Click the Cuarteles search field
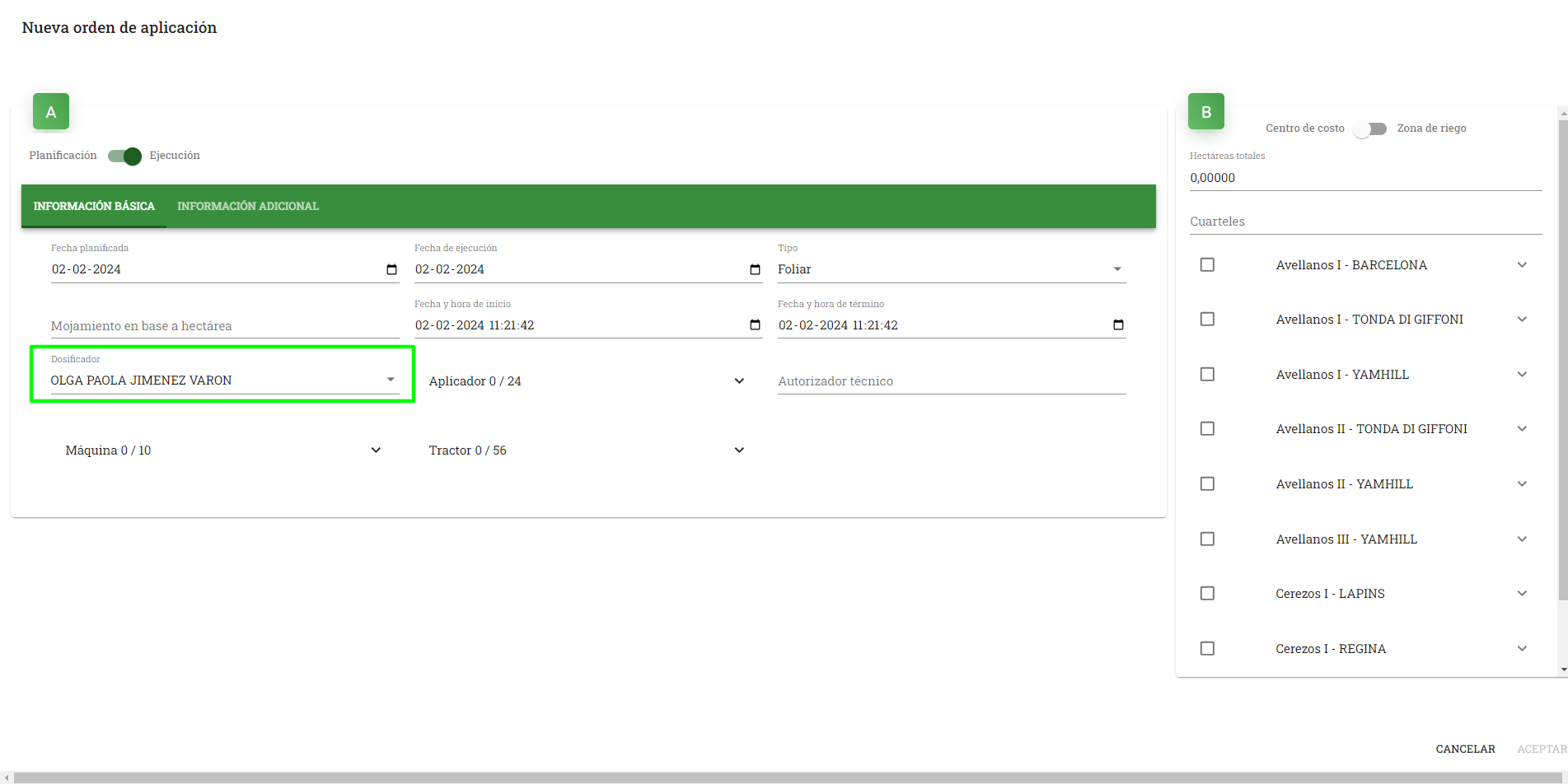This screenshot has width=1568, height=784. click(x=1365, y=222)
